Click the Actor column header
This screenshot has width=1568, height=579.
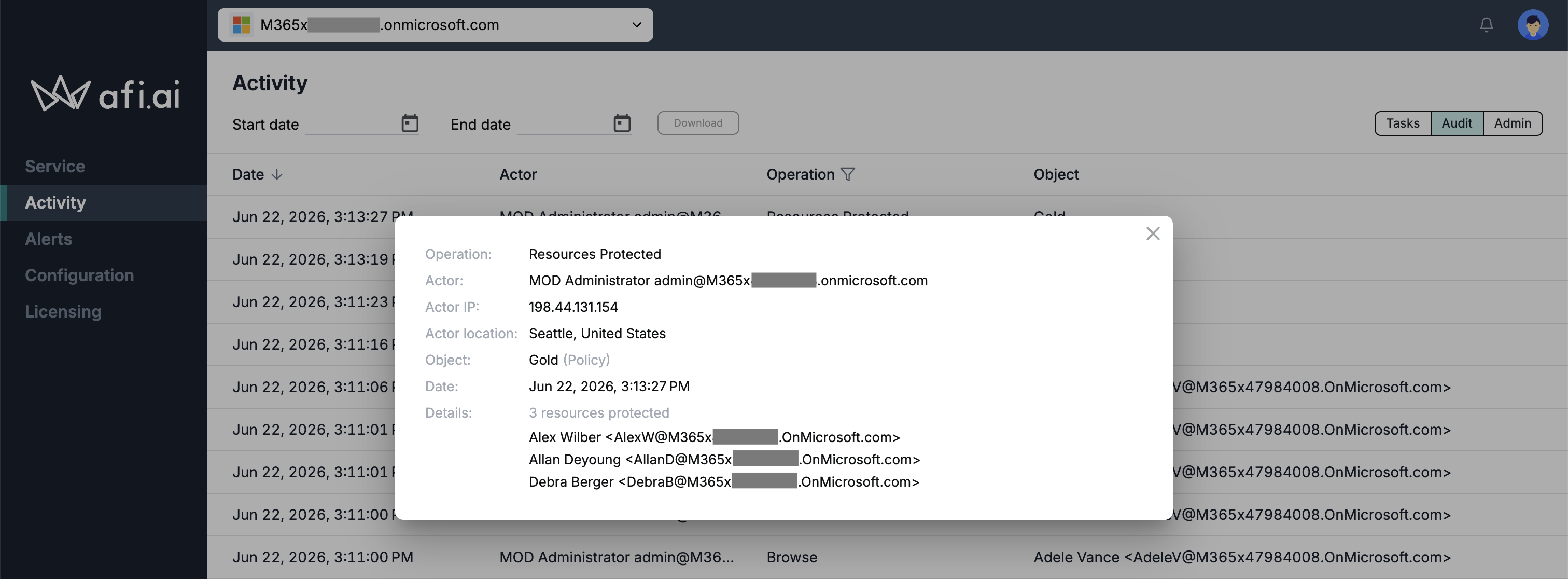click(x=518, y=174)
